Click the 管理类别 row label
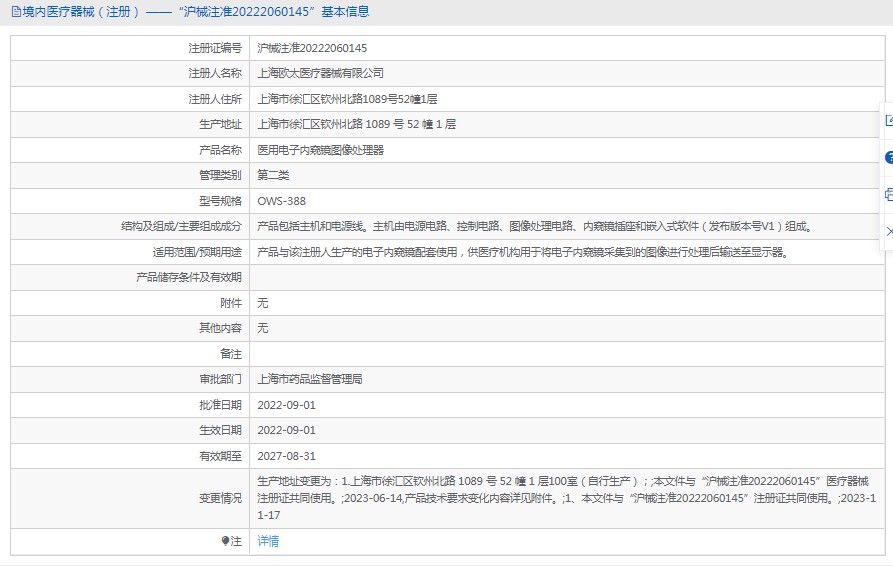893x566 pixels. (x=220, y=175)
